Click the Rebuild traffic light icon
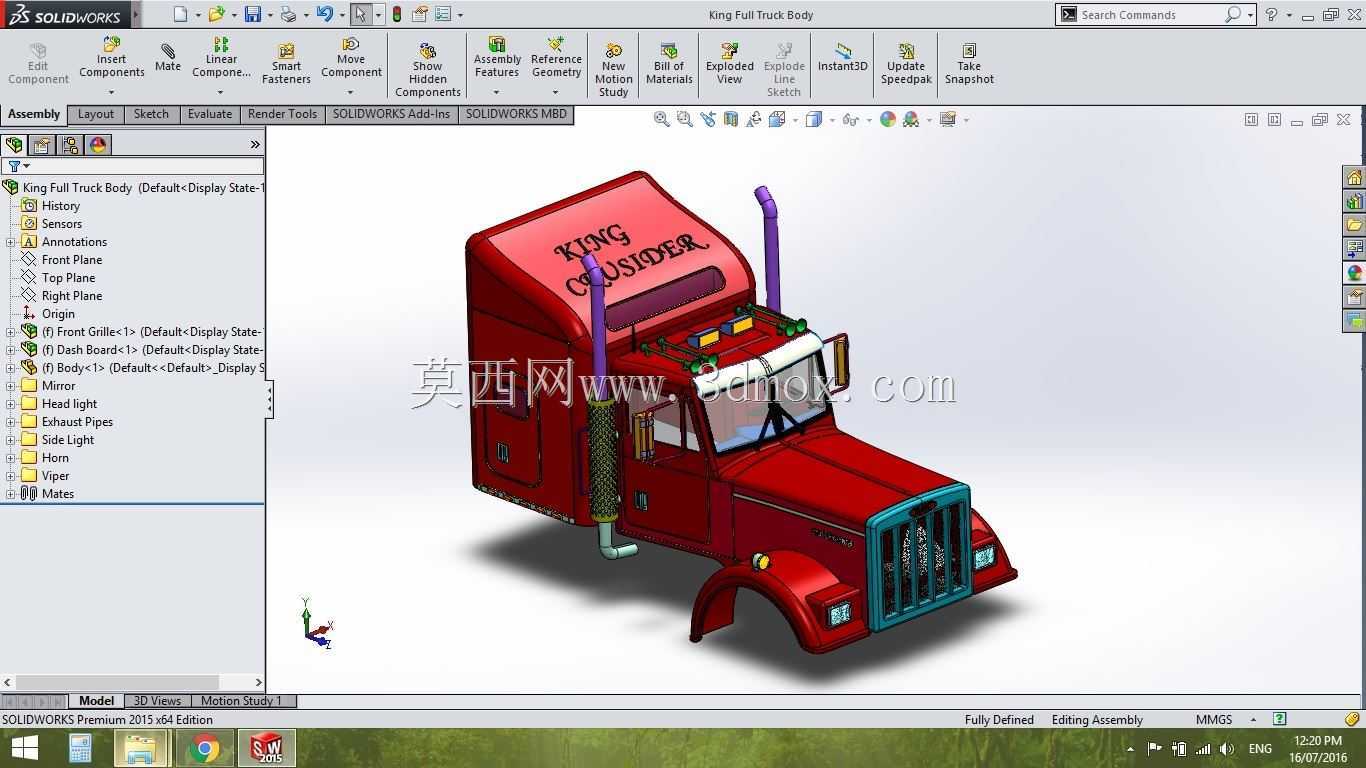The width and height of the screenshot is (1366, 768). click(x=397, y=14)
